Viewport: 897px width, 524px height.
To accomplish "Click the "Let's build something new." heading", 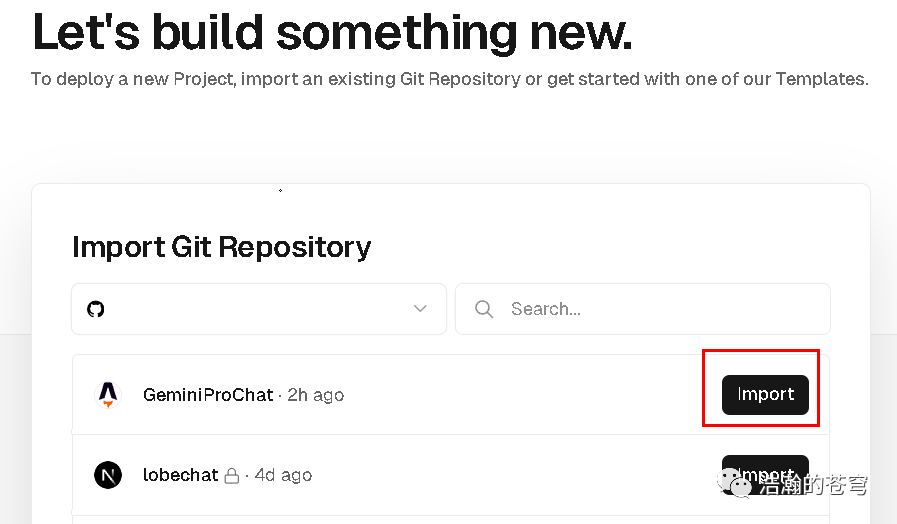I will [x=332, y=32].
